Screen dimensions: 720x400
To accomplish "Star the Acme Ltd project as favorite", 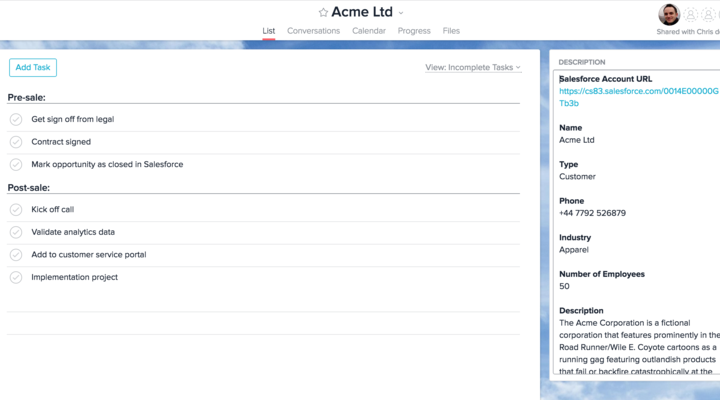I will [x=323, y=12].
